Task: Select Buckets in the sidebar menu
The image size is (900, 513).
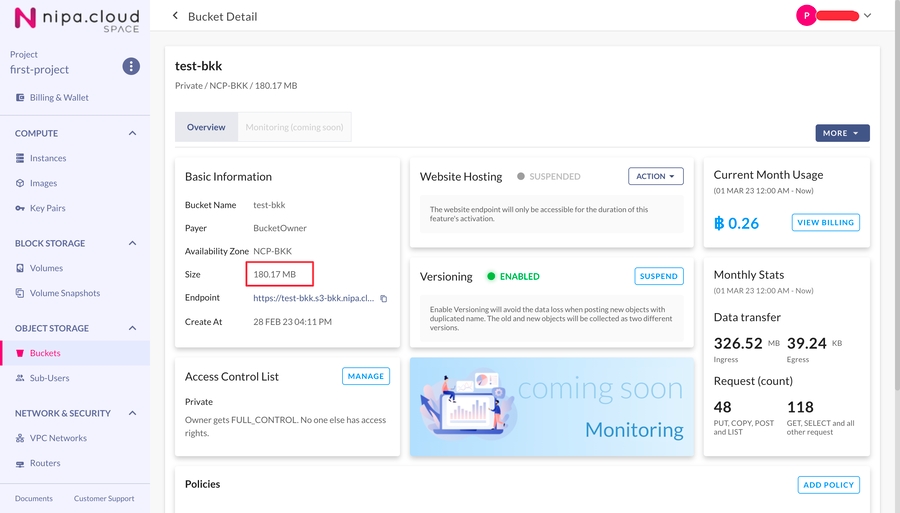Action: pos(45,353)
